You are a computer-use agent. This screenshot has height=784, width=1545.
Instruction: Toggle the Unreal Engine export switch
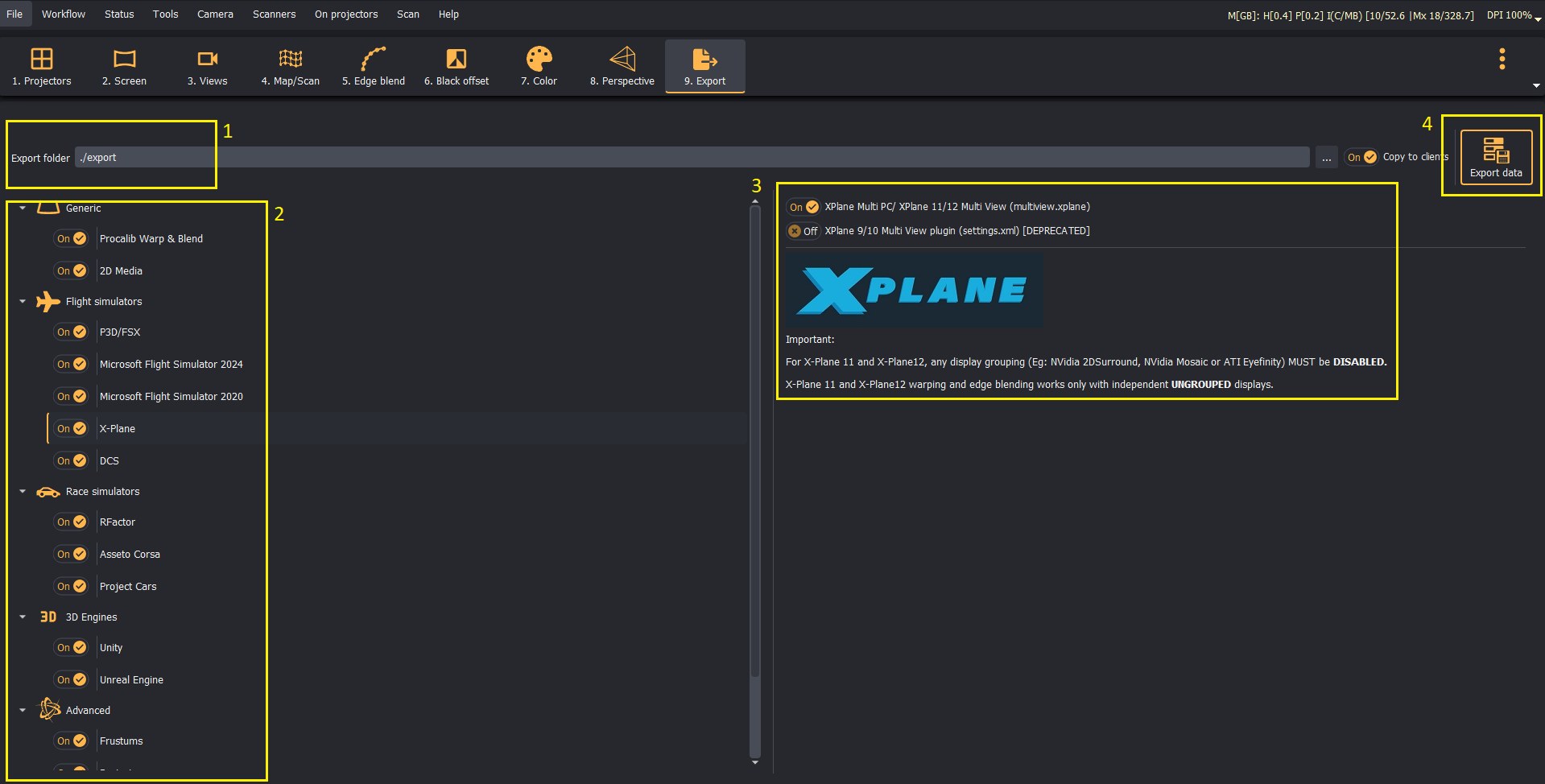(72, 680)
